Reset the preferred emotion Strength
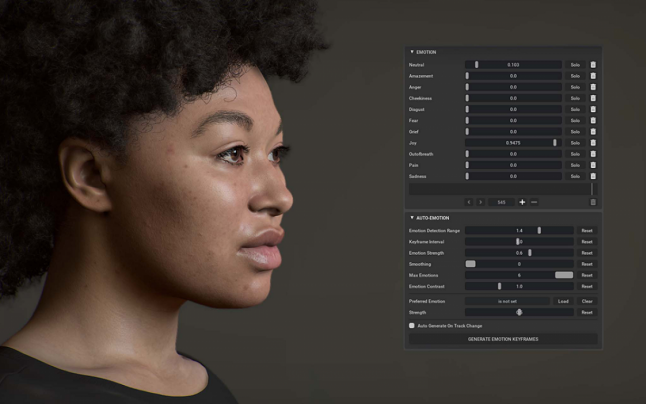 click(x=587, y=312)
